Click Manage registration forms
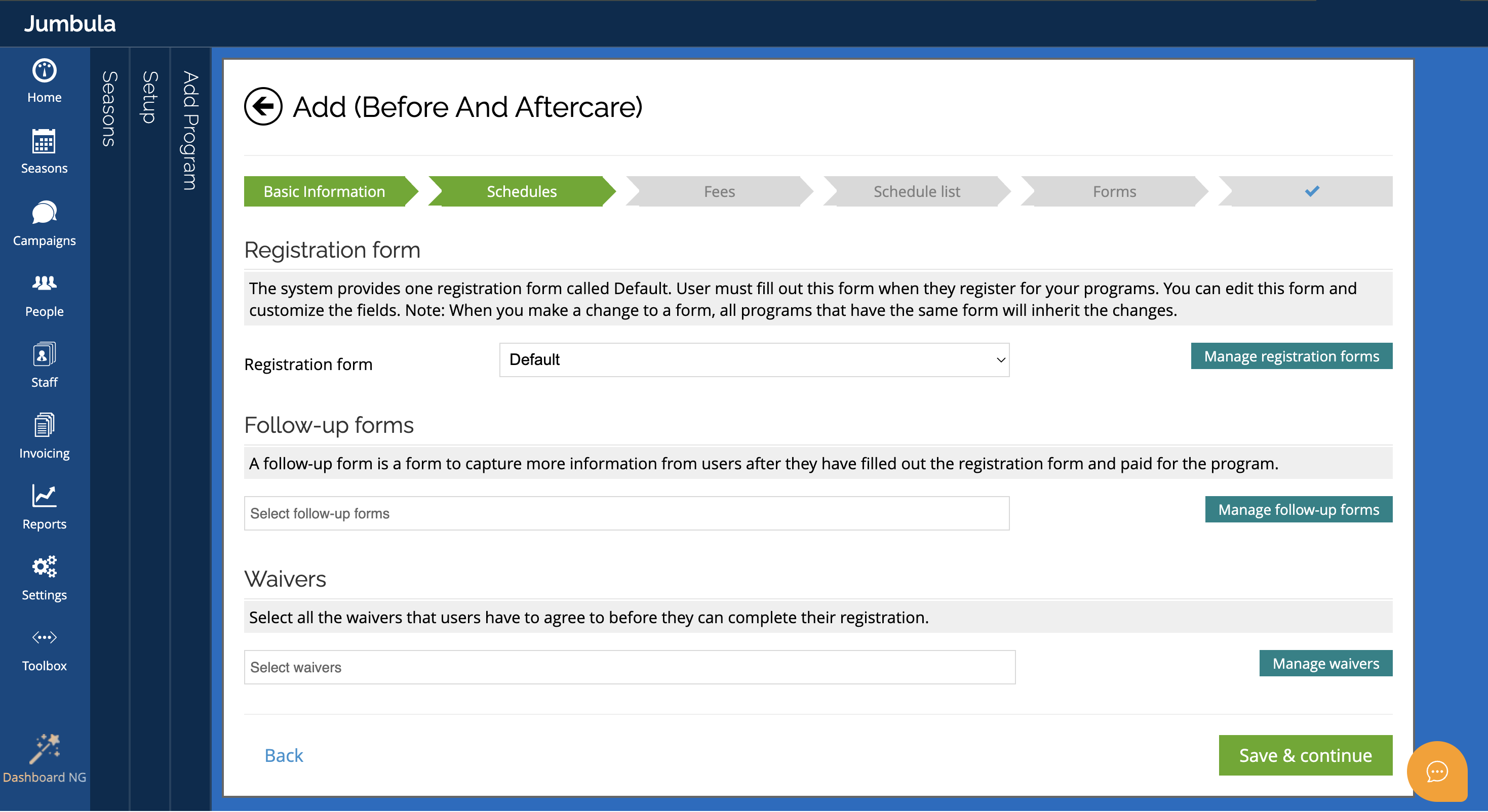 pyautogui.click(x=1291, y=356)
